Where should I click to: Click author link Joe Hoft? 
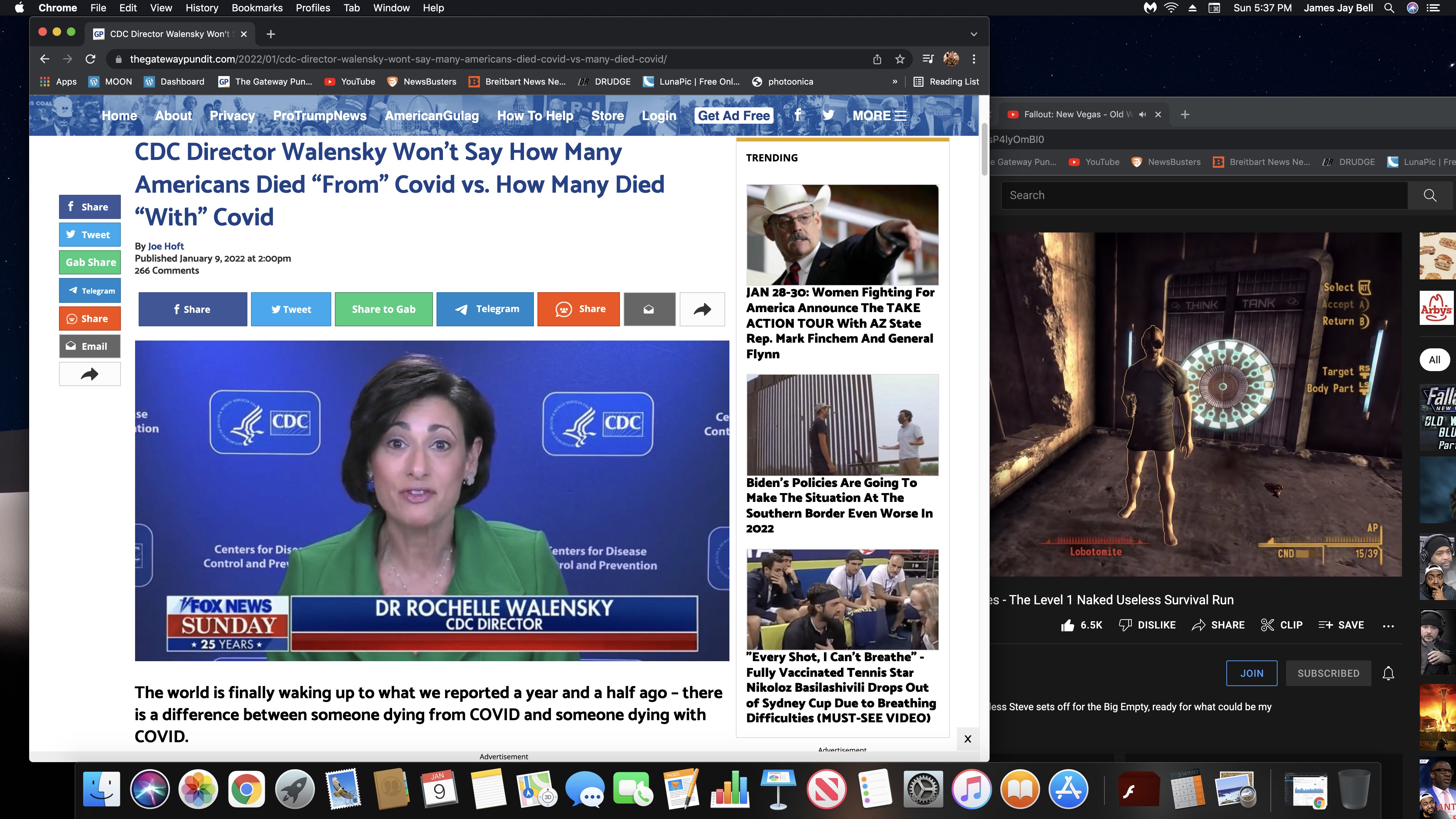166,246
